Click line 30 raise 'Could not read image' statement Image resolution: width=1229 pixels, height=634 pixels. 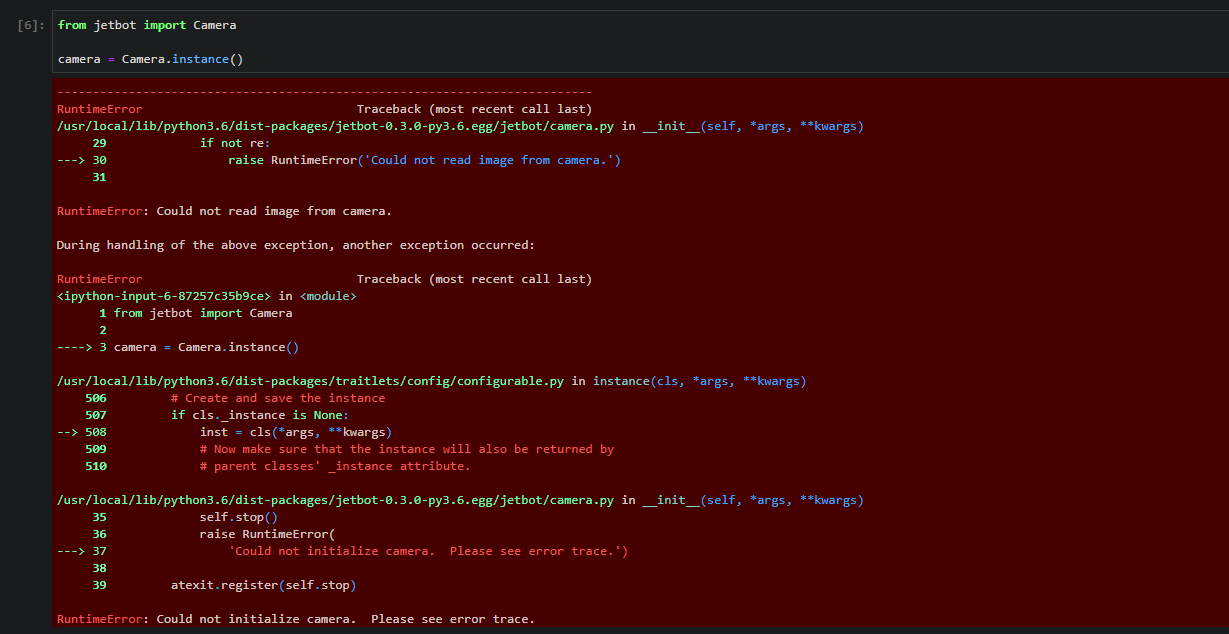424,160
